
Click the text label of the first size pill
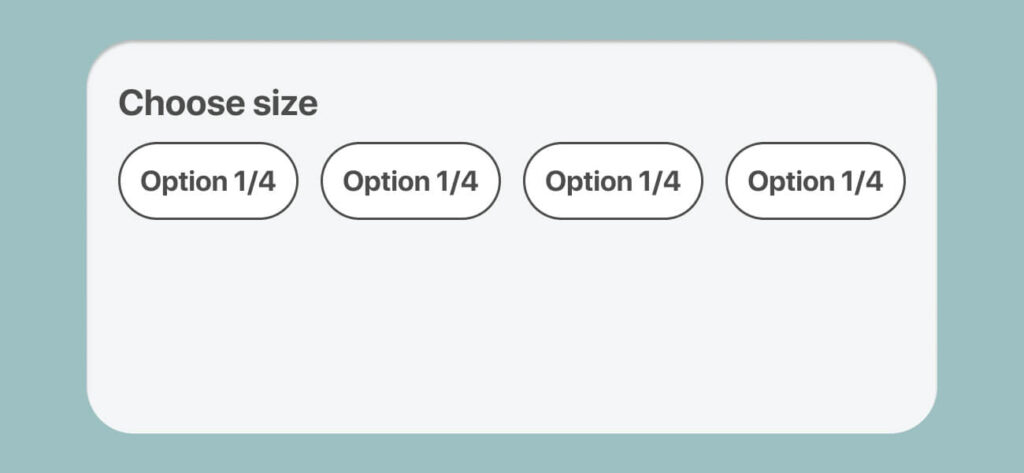(x=208, y=181)
